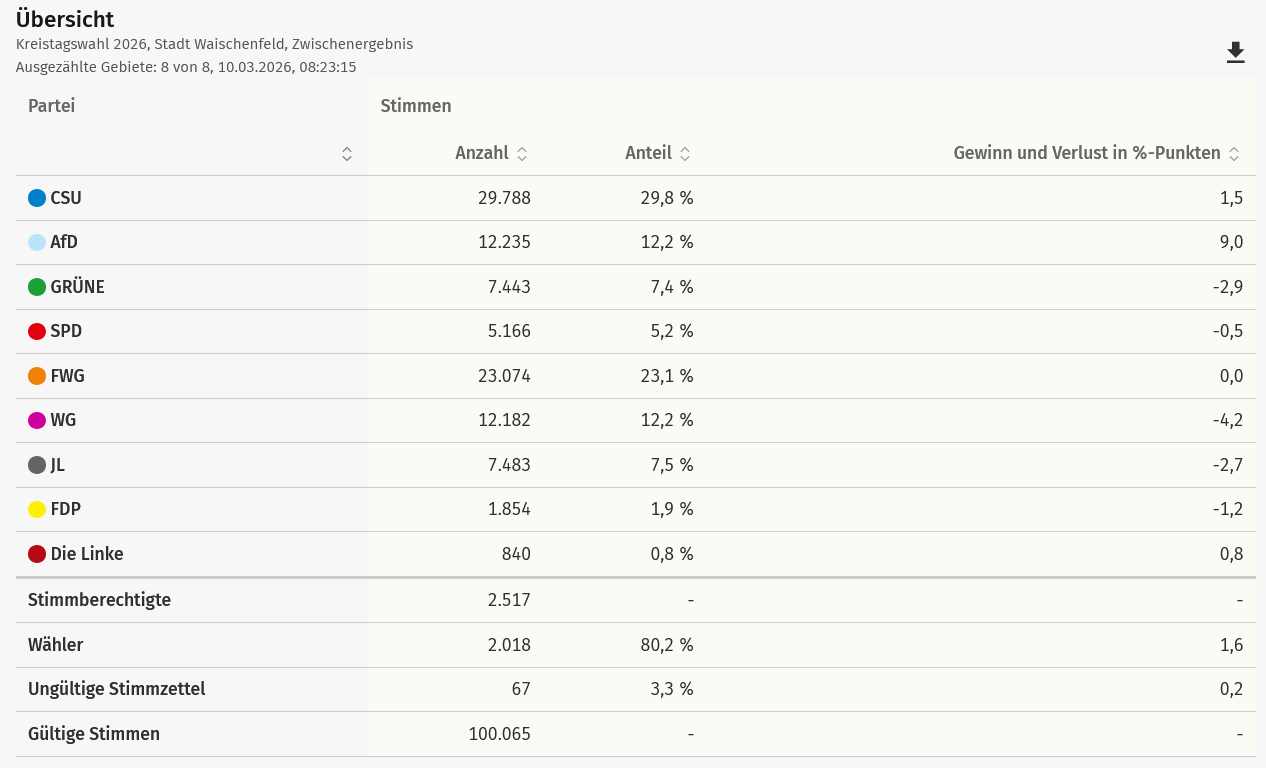Click the green GRÜNE color dot
The image size is (1266, 768).
tap(37, 287)
